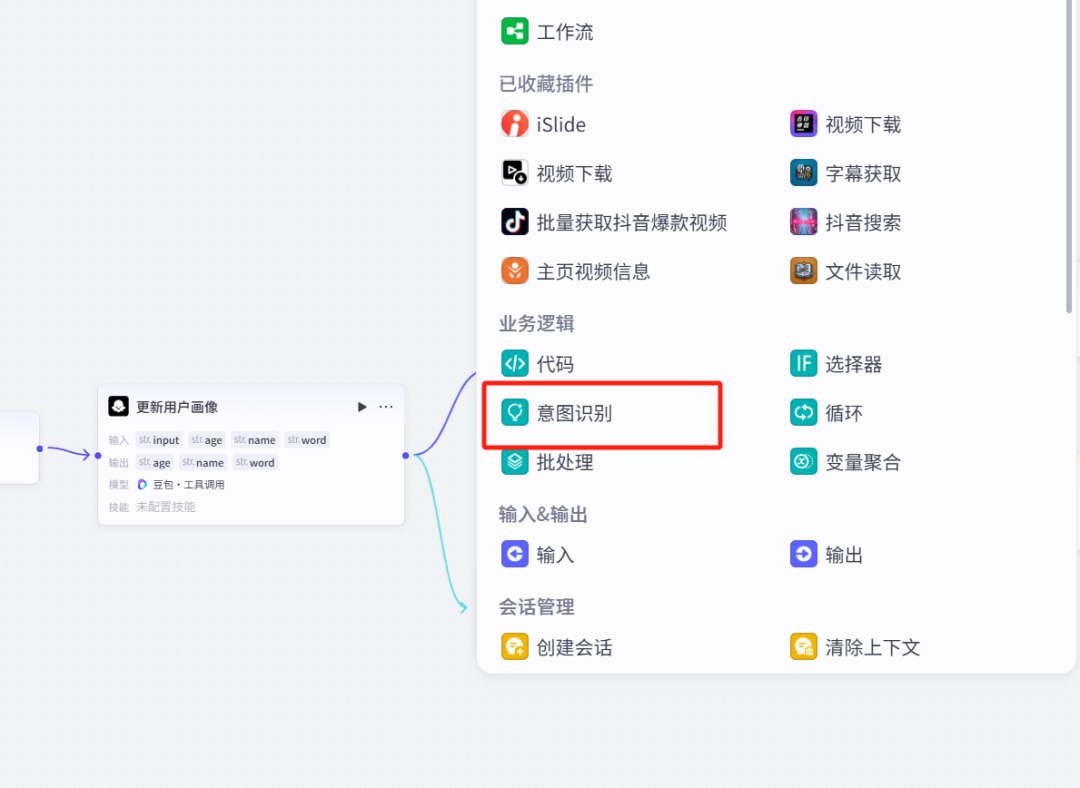Click 未配置技能 to configure skills

(x=165, y=506)
